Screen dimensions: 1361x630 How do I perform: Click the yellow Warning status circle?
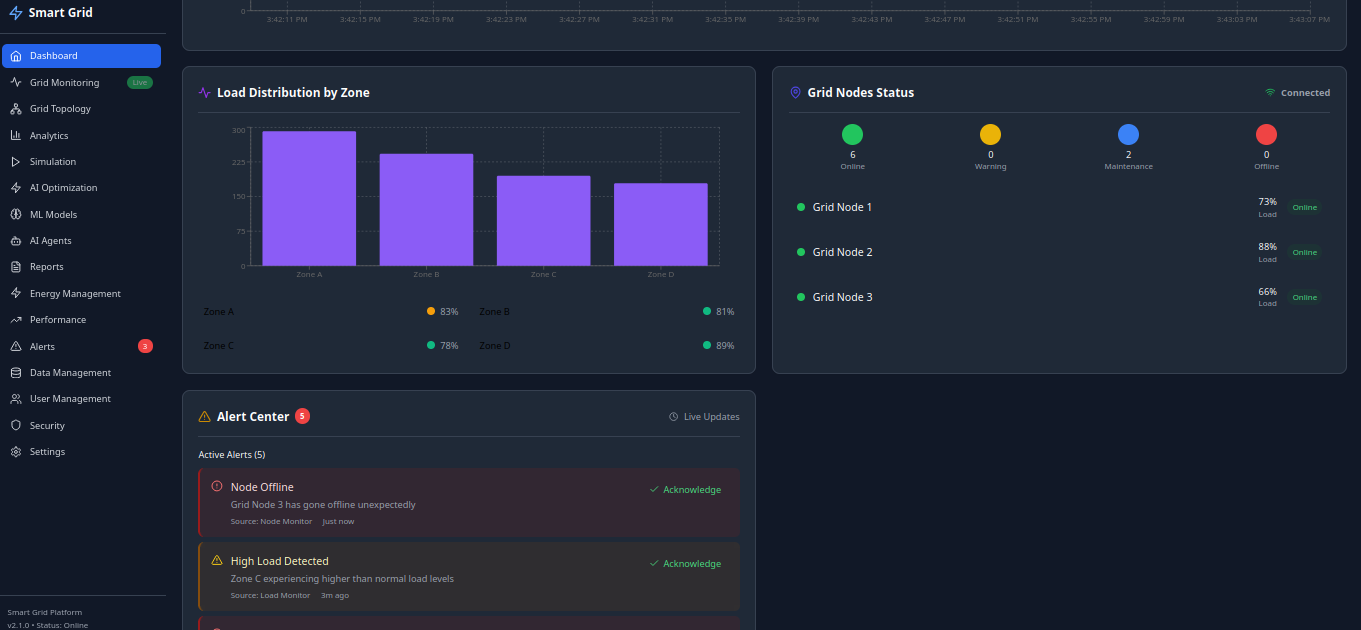990,134
